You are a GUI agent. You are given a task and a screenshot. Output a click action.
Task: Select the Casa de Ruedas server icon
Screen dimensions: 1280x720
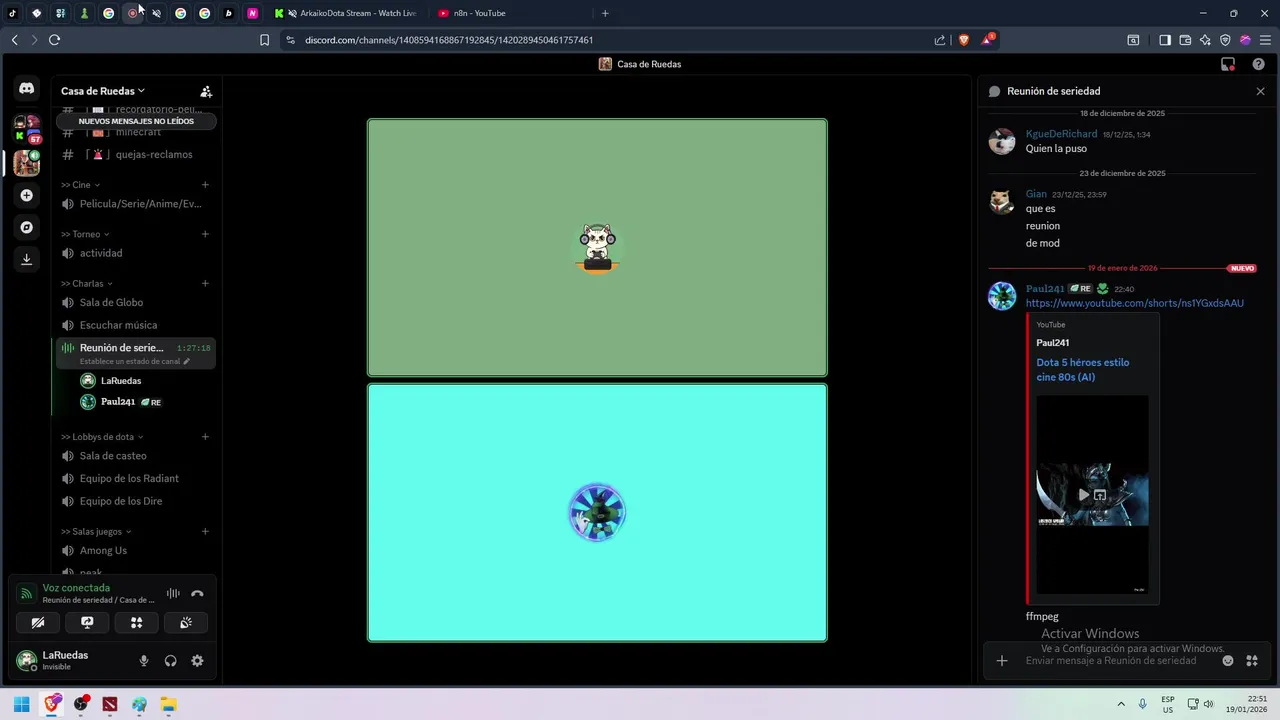click(26, 162)
